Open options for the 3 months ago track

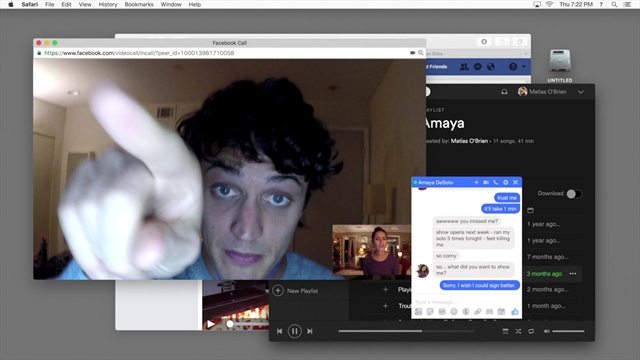573,273
